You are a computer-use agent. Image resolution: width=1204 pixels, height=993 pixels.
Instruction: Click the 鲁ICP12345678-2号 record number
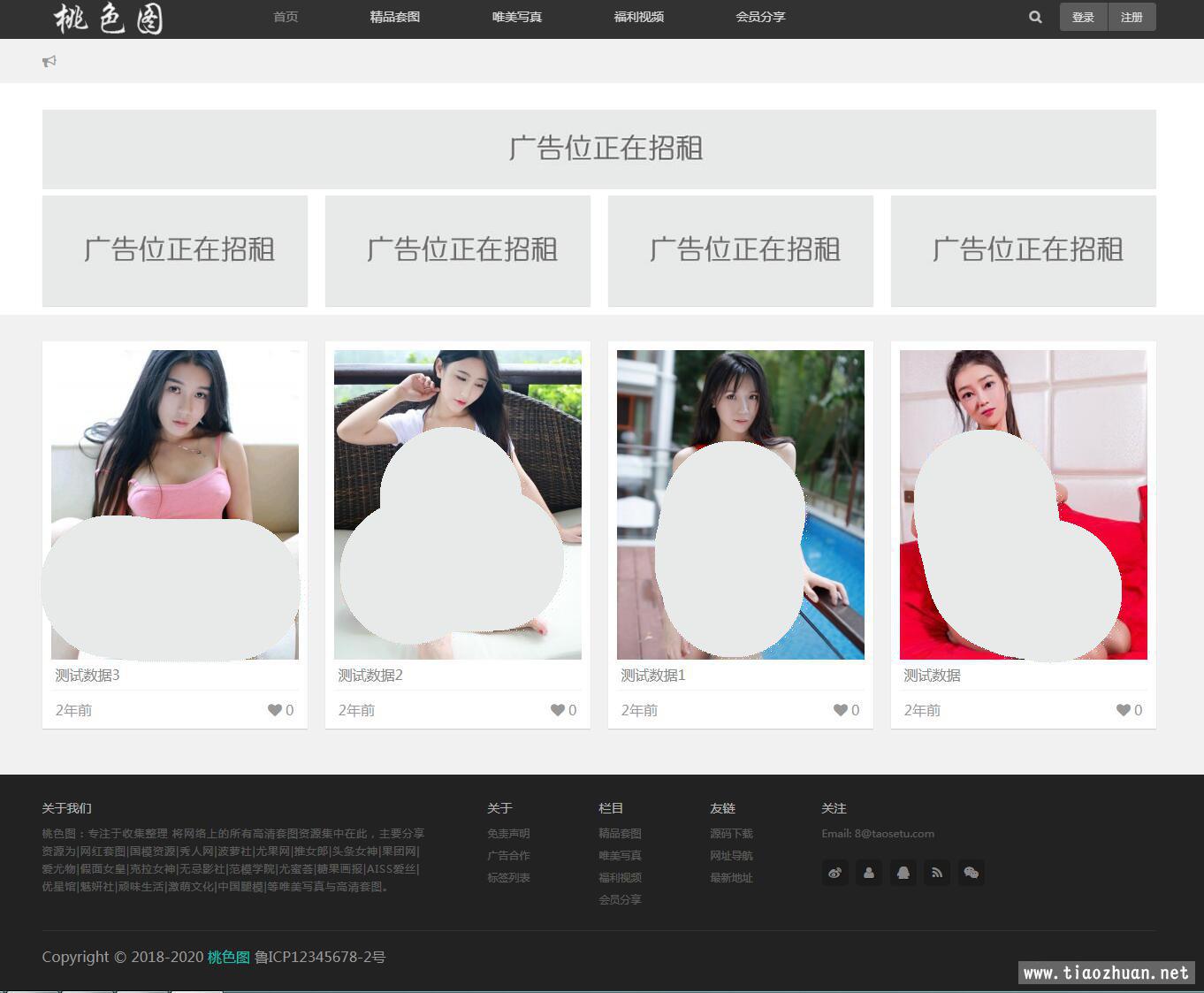pyautogui.click(x=320, y=957)
